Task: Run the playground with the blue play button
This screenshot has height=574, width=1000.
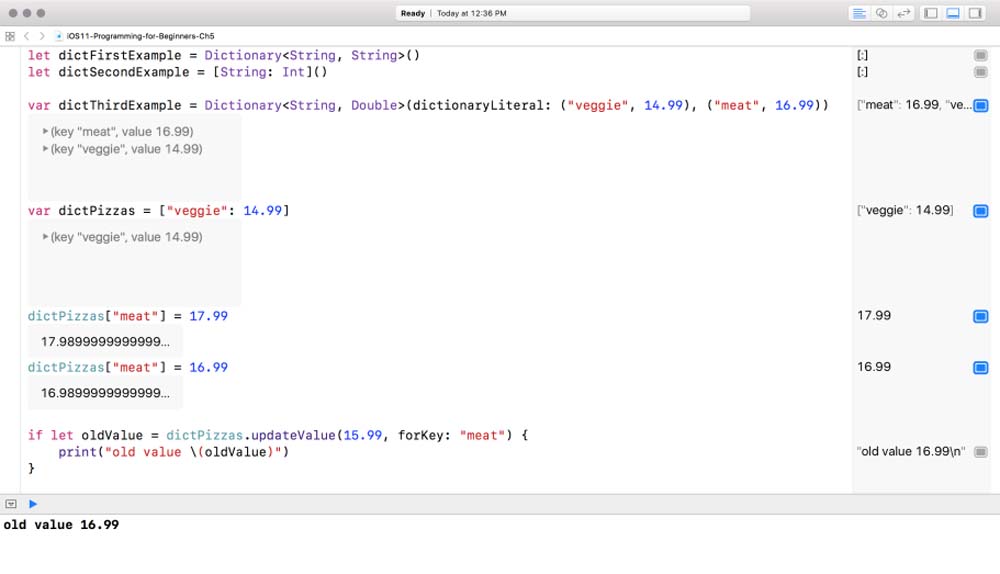Action: (x=33, y=504)
